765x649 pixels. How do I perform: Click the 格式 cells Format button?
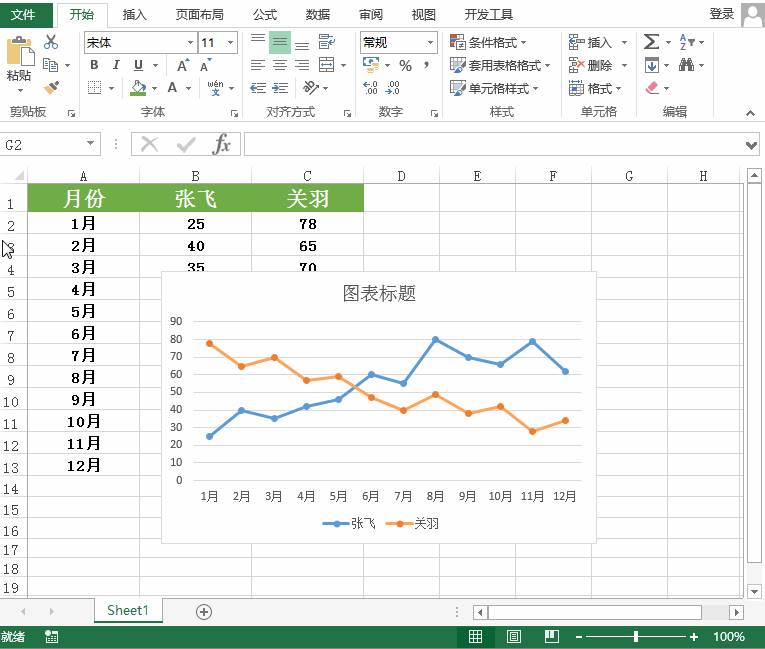tap(595, 88)
